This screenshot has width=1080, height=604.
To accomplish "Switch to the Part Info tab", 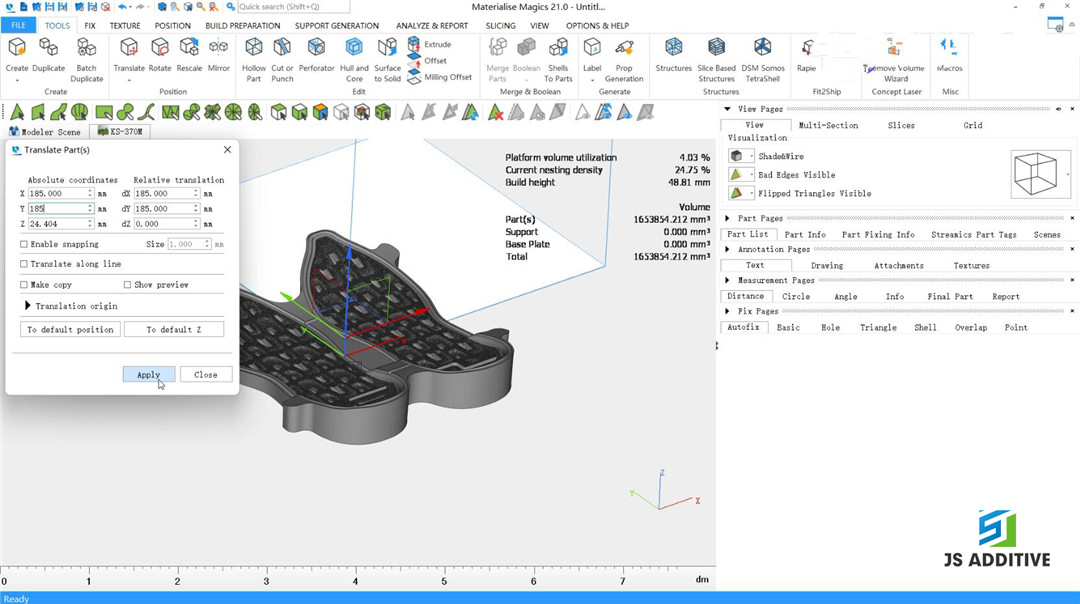I will coord(805,235).
